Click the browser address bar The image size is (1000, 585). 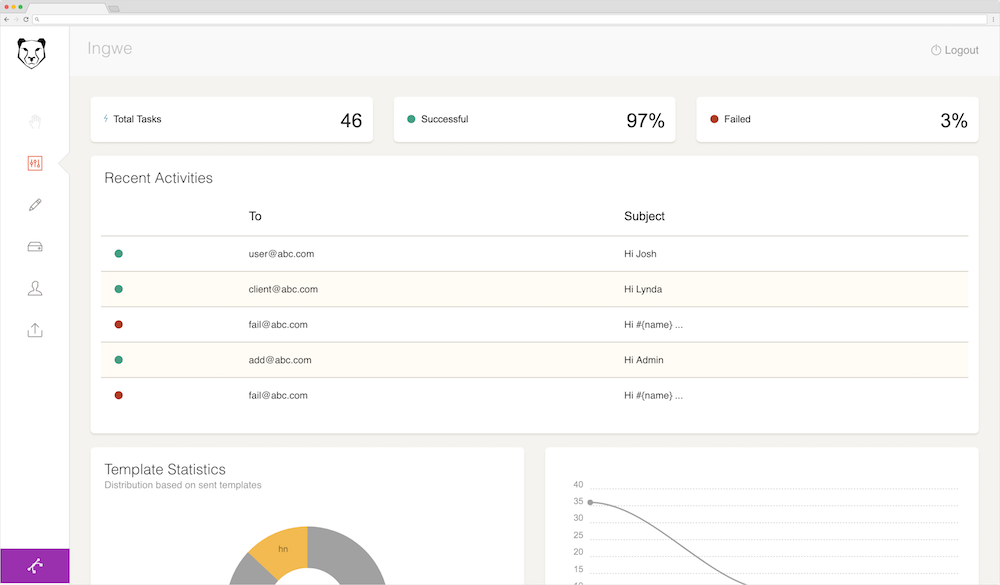pos(510,19)
